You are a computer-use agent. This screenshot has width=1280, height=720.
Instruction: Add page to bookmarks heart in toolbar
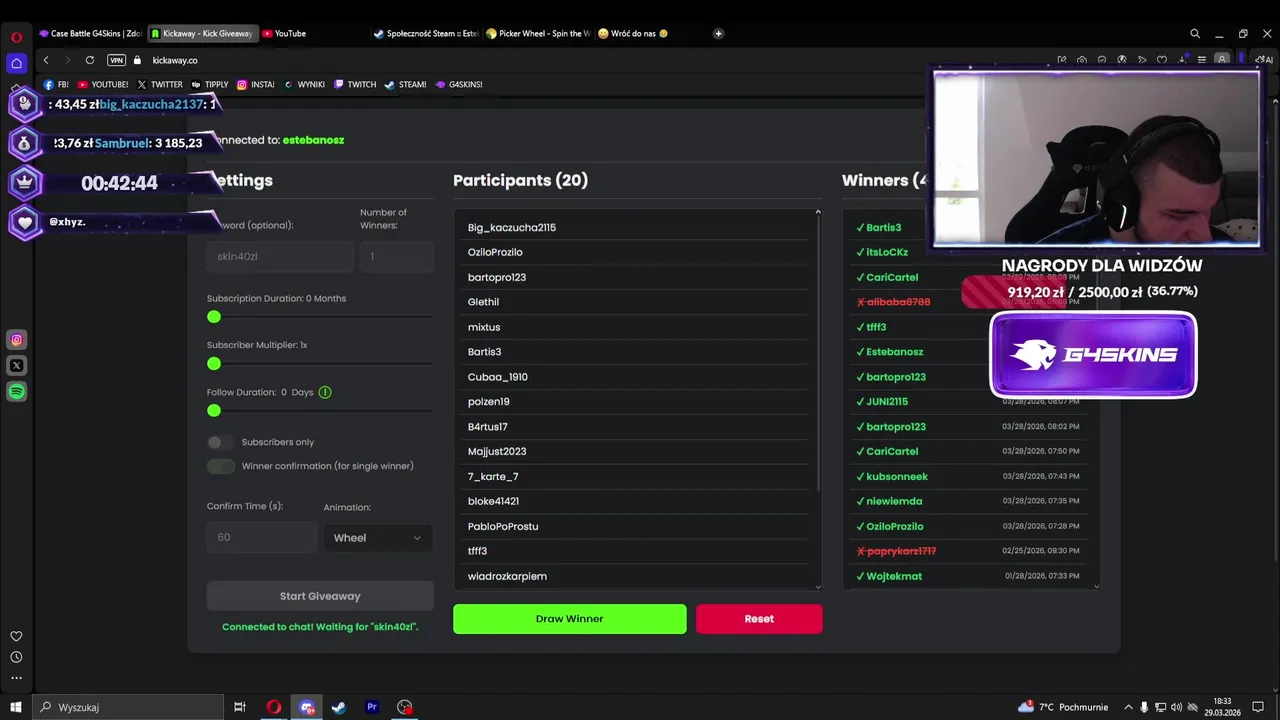coord(1162,60)
